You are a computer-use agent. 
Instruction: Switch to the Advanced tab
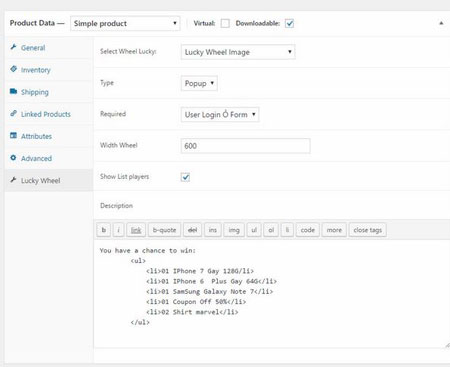(x=49, y=158)
